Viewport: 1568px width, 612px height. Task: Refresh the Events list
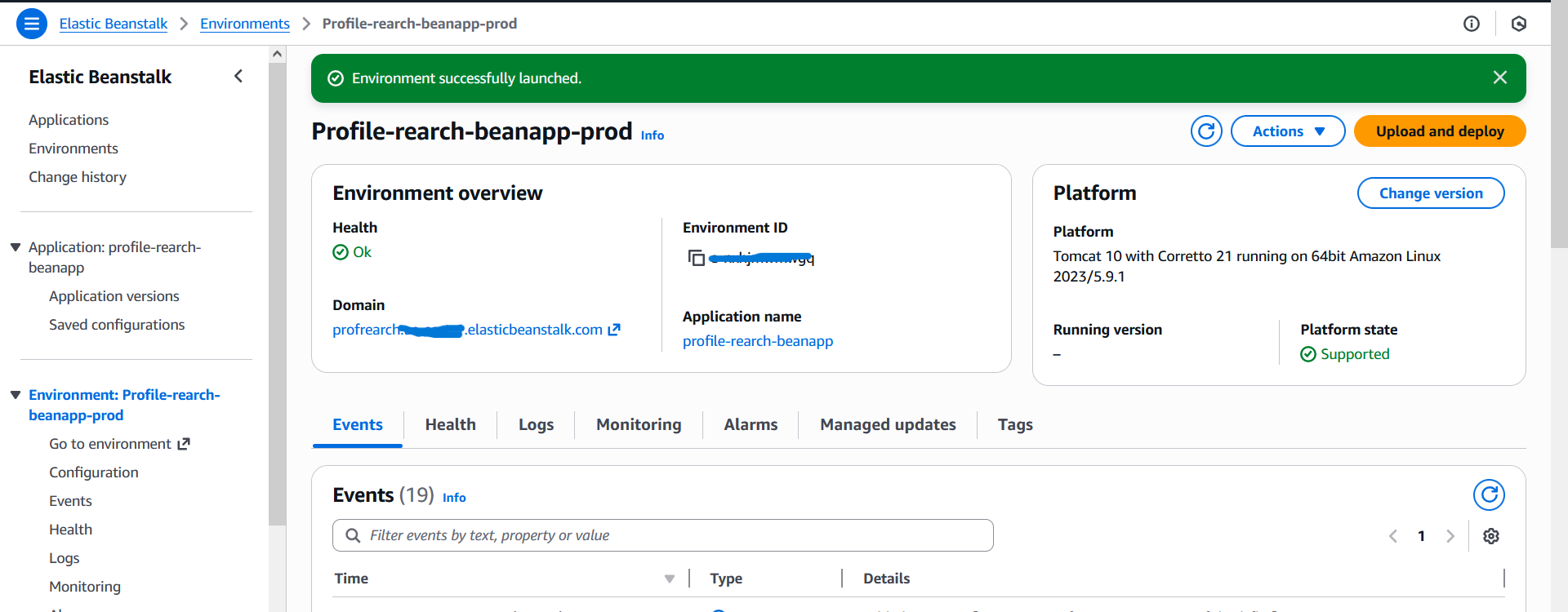coord(1489,495)
